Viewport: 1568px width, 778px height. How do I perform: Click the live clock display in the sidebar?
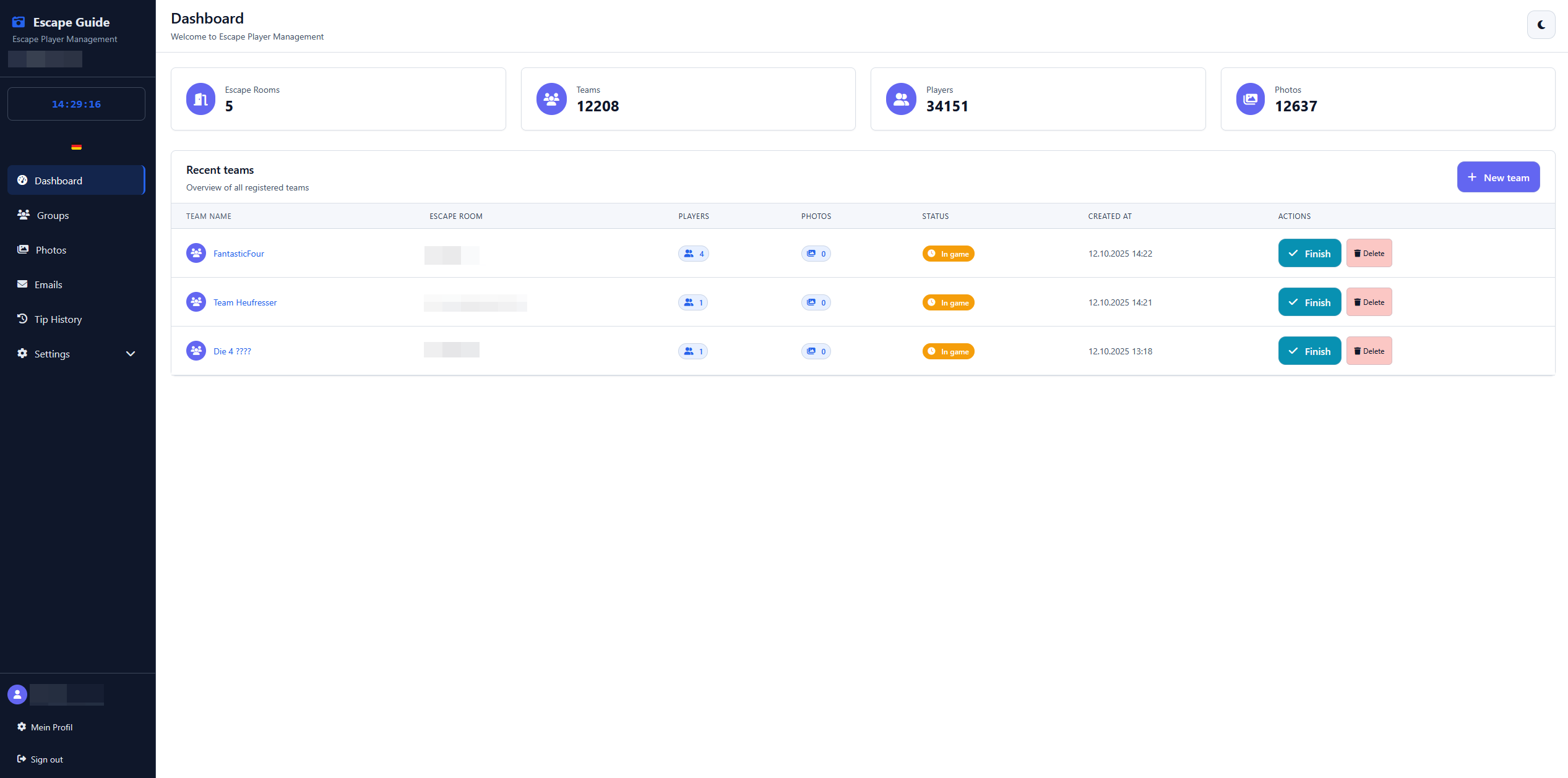coord(76,103)
